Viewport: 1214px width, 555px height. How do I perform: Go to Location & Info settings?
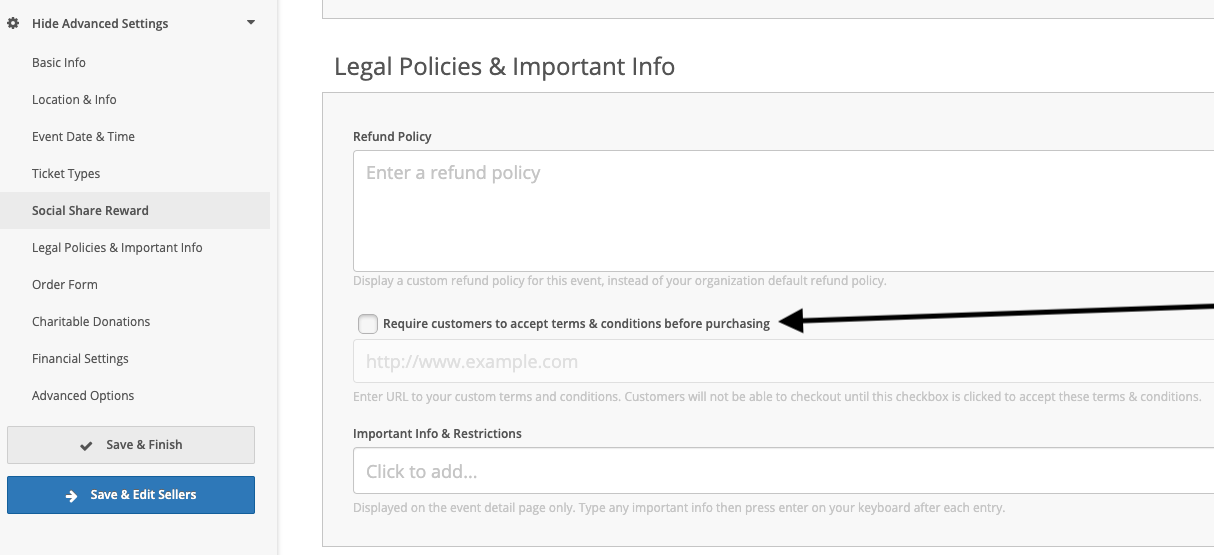tap(74, 99)
